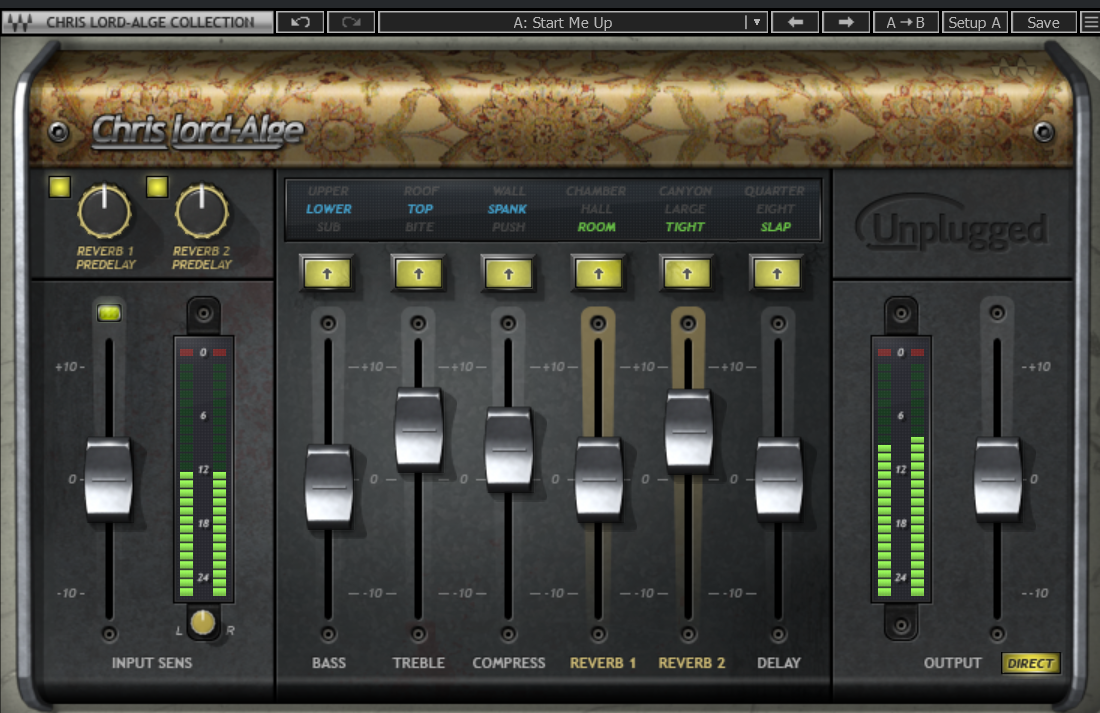
Task: Select the PUSH compress mode
Action: pyautogui.click(x=509, y=227)
